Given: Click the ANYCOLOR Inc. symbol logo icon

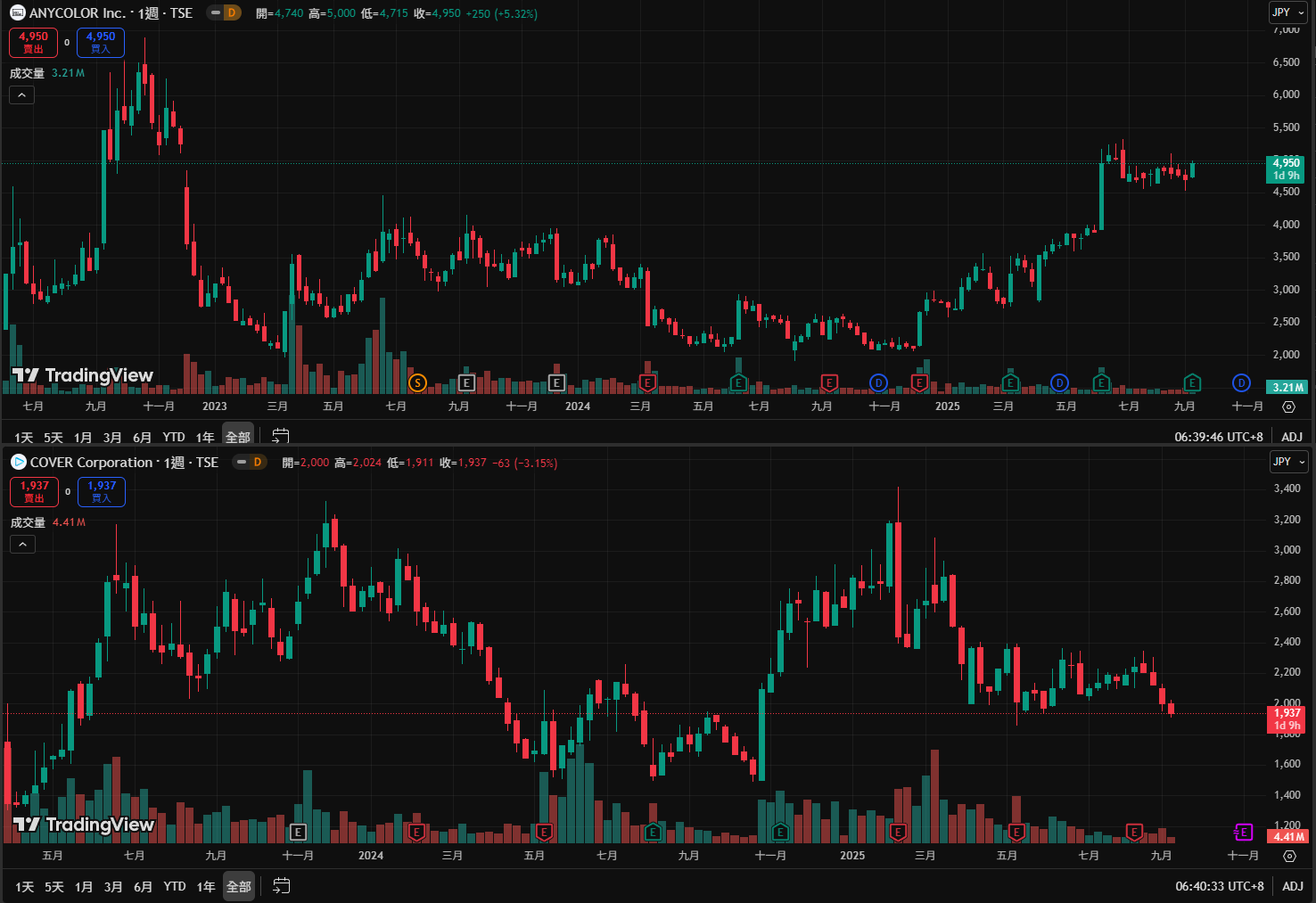Looking at the screenshot, I should (18, 12).
